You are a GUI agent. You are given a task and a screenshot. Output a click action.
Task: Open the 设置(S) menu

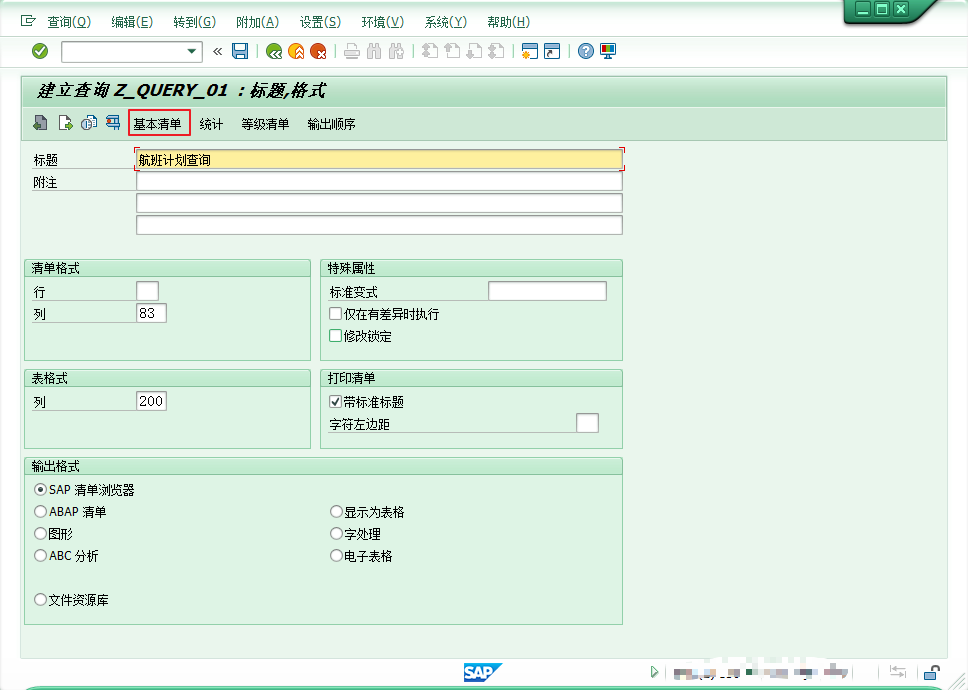[320, 22]
